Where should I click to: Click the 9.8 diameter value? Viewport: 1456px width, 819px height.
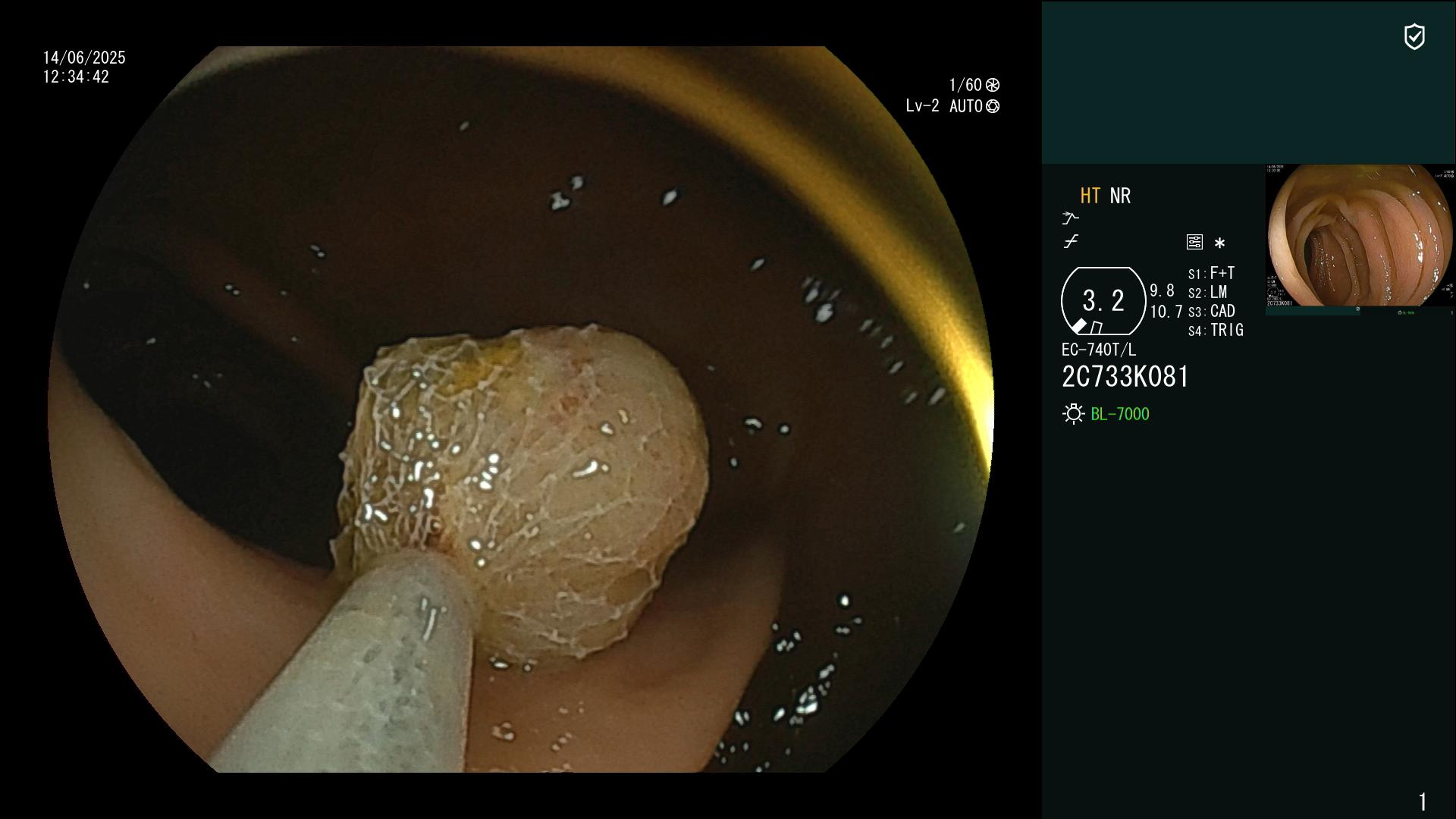pos(1162,291)
